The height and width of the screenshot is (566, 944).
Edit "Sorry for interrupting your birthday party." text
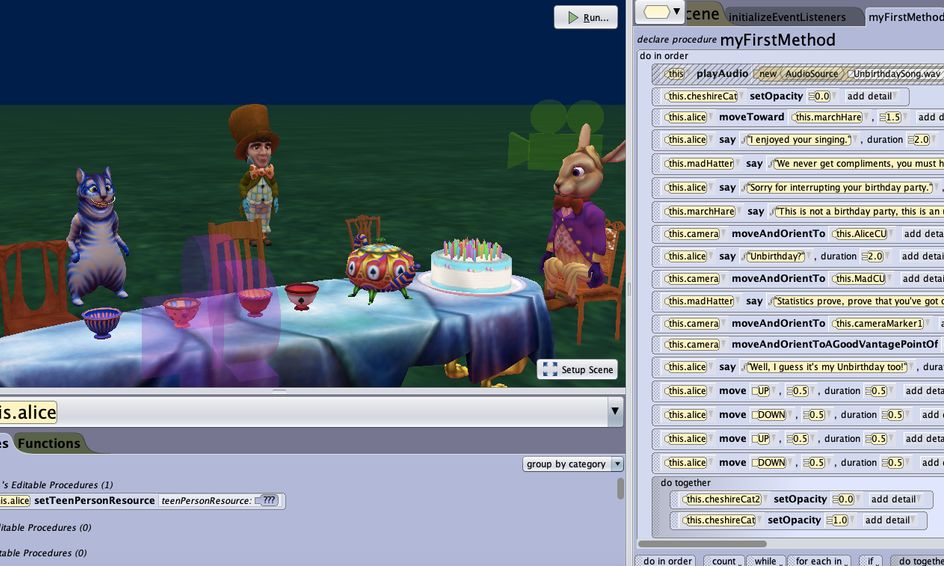click(840, 188)
